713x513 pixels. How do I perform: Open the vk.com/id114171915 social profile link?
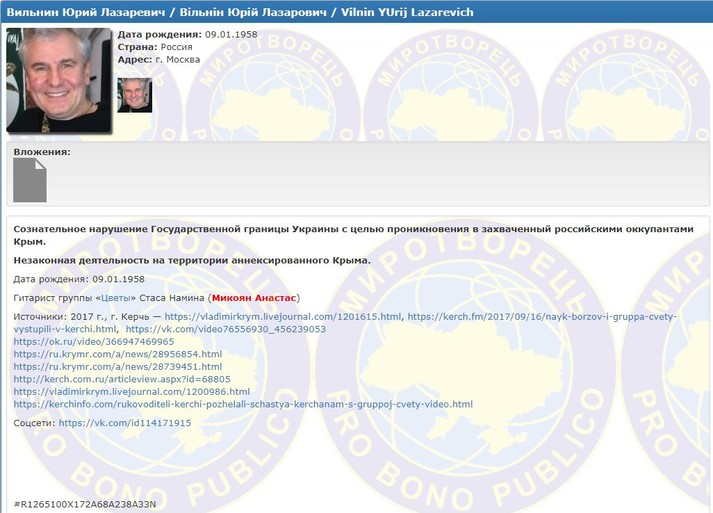124,423
